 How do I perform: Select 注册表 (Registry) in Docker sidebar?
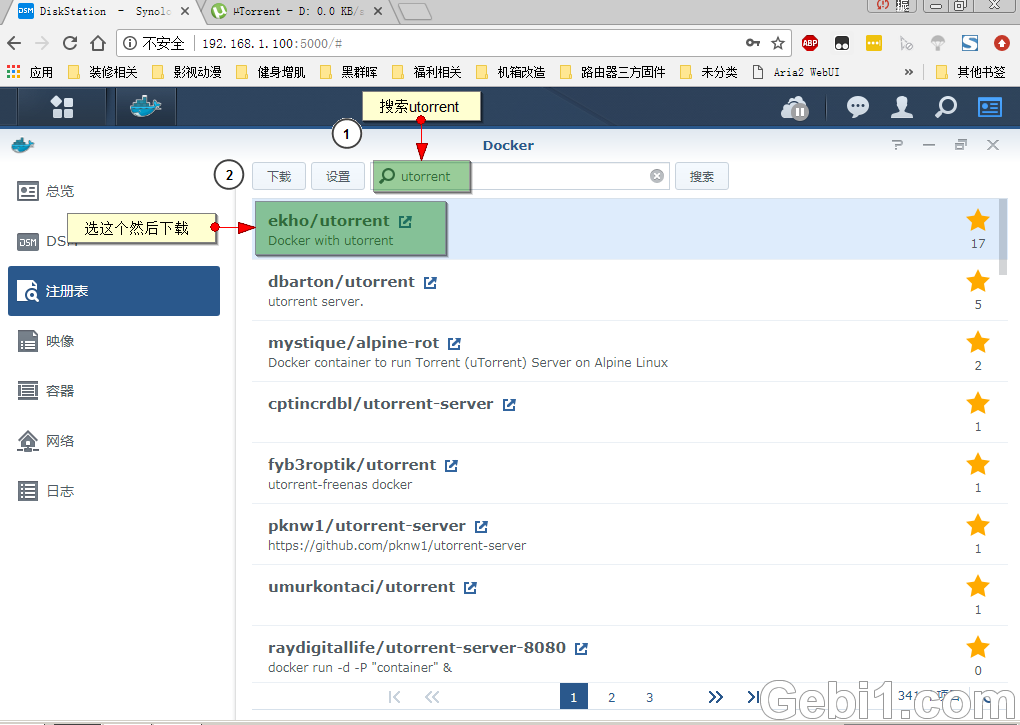(x=113, y=291)
